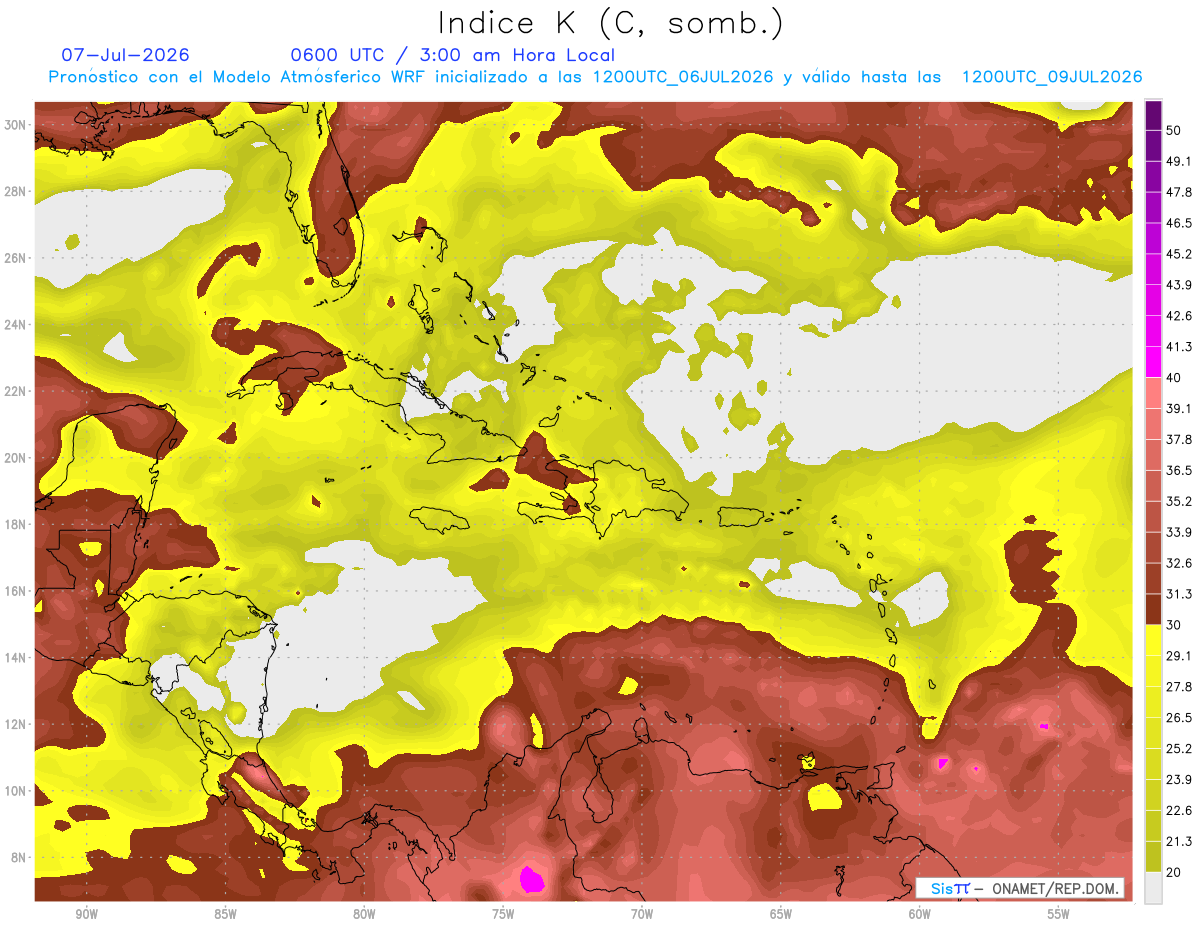Click the longitude axis label '85W'
This screenshot has width=1200, height=927.
(225, 914)
